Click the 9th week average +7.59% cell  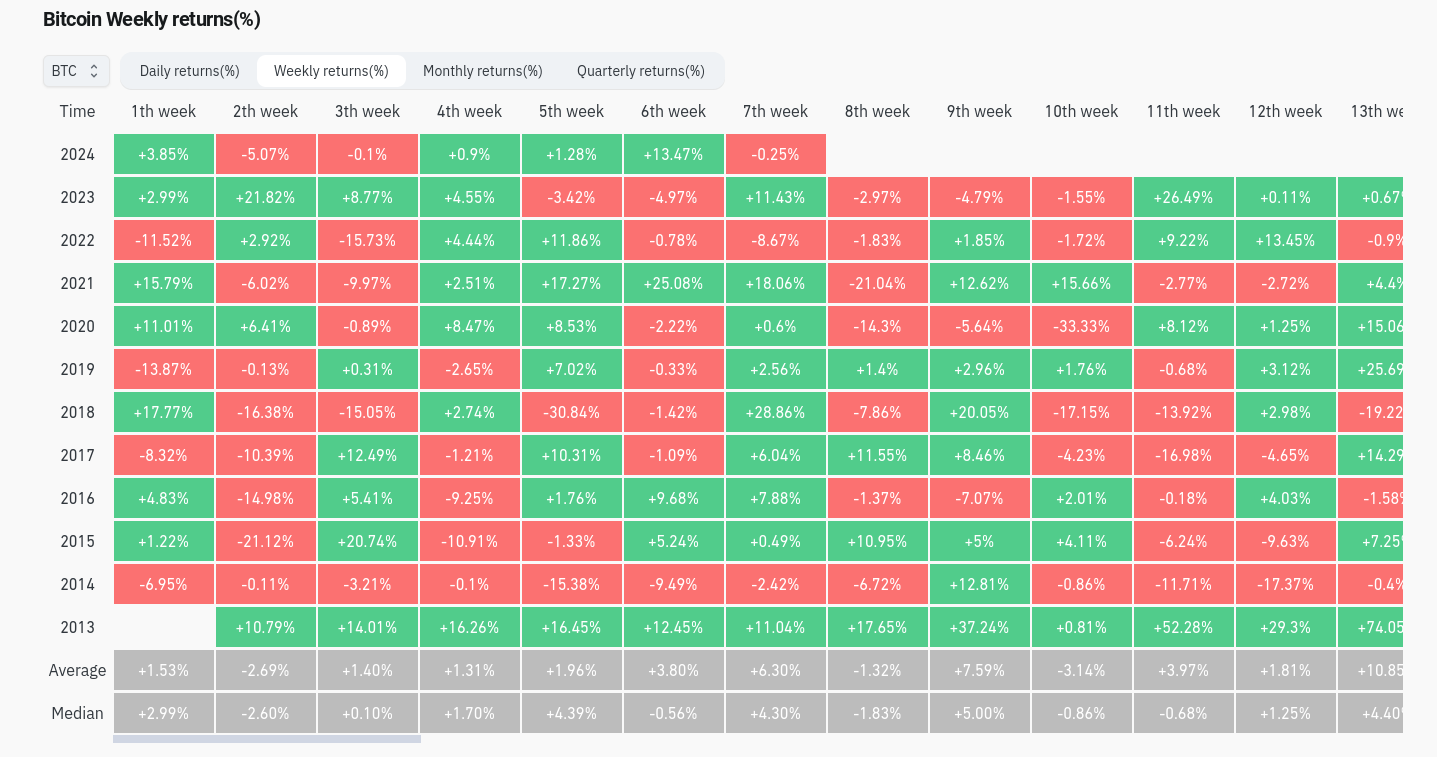point(980,670)
